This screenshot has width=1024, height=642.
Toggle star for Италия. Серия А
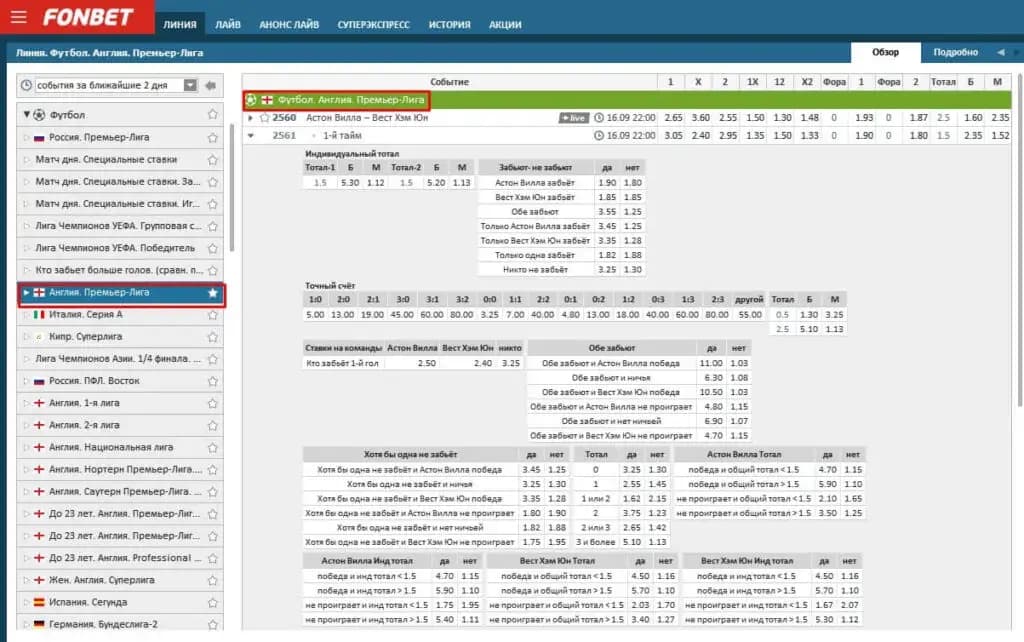click(212, 315)
